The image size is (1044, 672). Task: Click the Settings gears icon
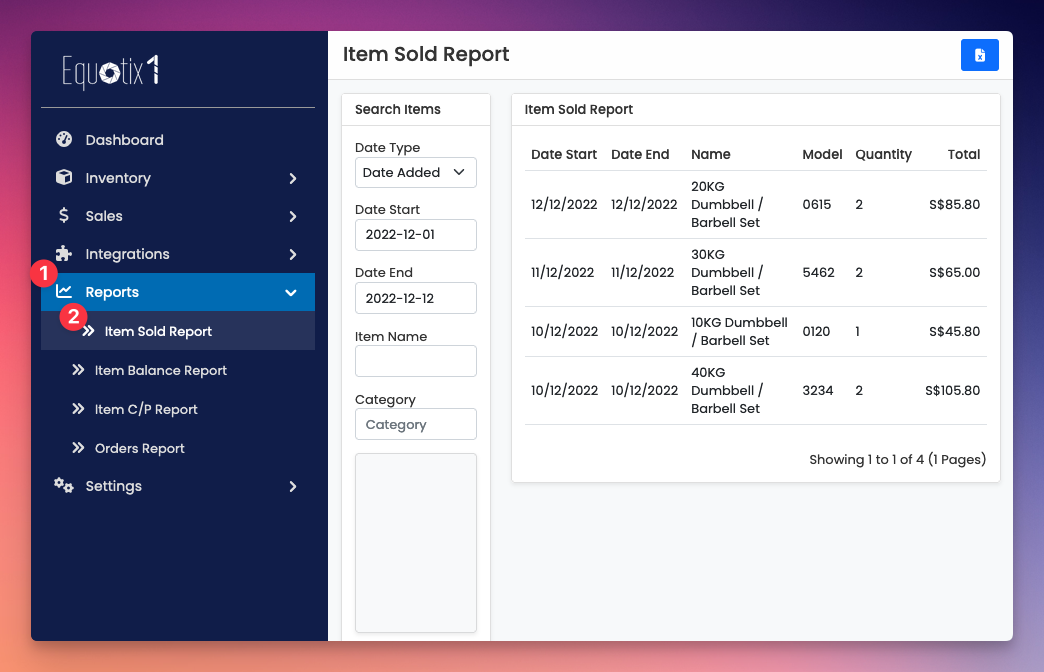point(64,486)
